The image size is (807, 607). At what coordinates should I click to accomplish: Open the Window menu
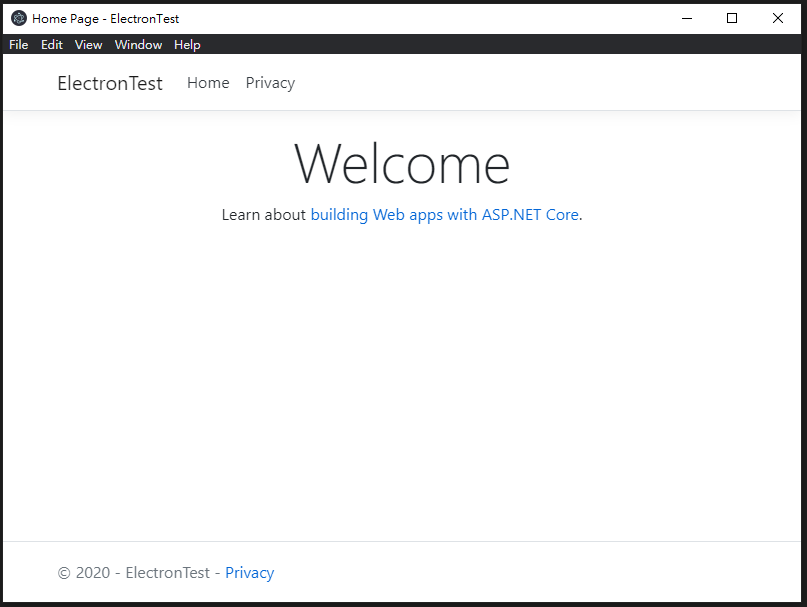pos(138,45)
